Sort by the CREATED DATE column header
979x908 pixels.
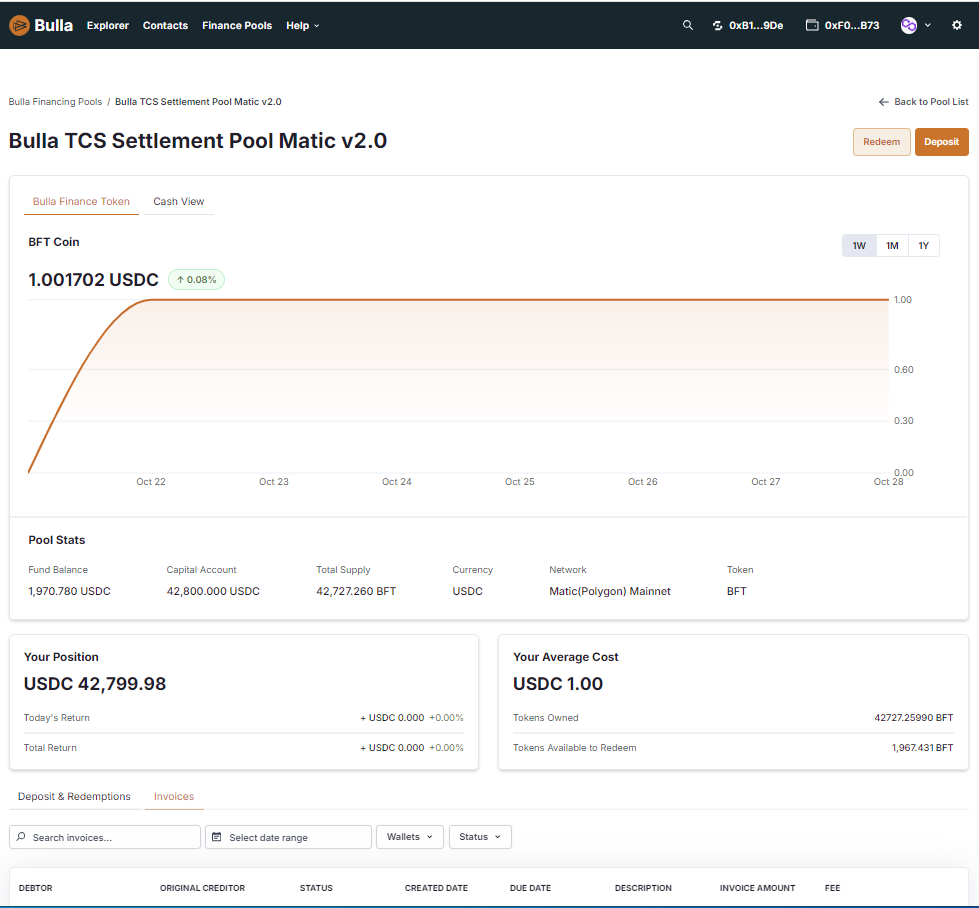(x=436, y=887)
